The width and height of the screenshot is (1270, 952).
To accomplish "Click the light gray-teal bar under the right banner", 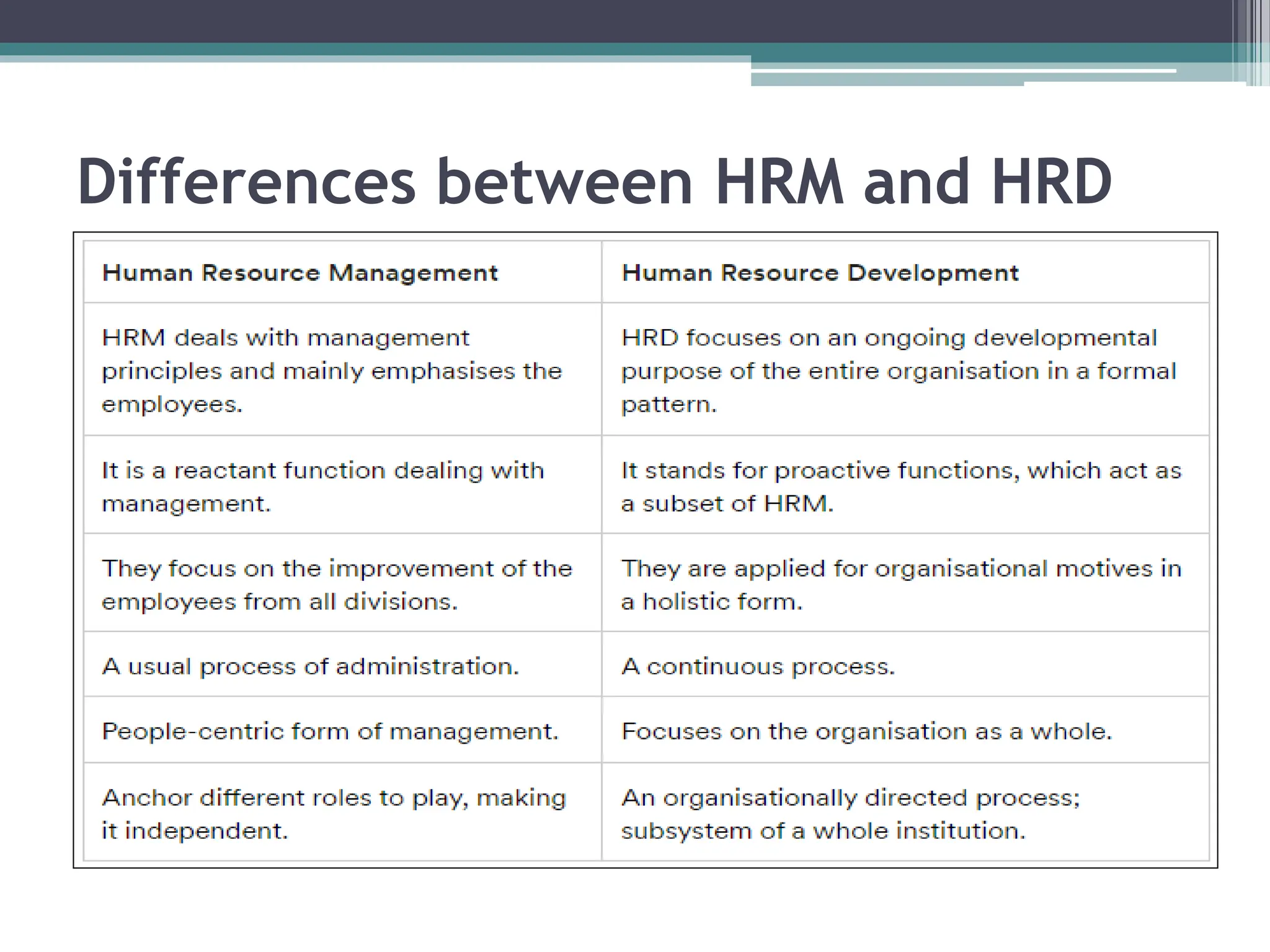I will point(887,79).
